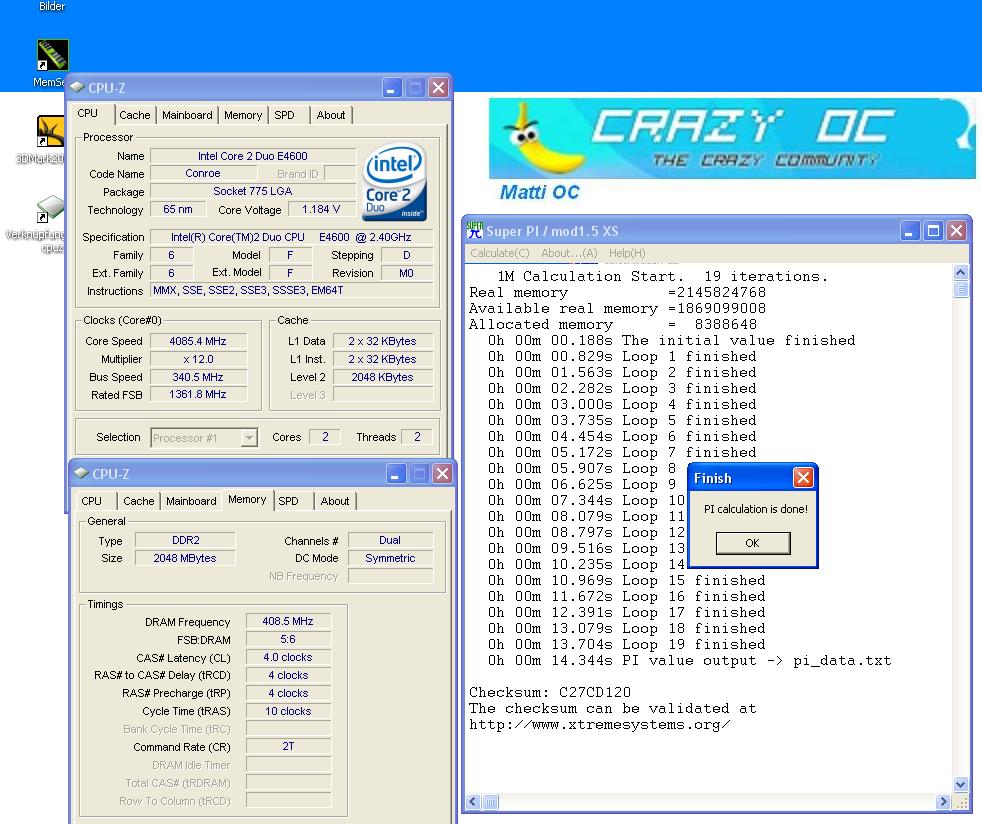Open the About tab in lower CPU-Z
This screenshot has height=824, width=982.
pos(335,501)
